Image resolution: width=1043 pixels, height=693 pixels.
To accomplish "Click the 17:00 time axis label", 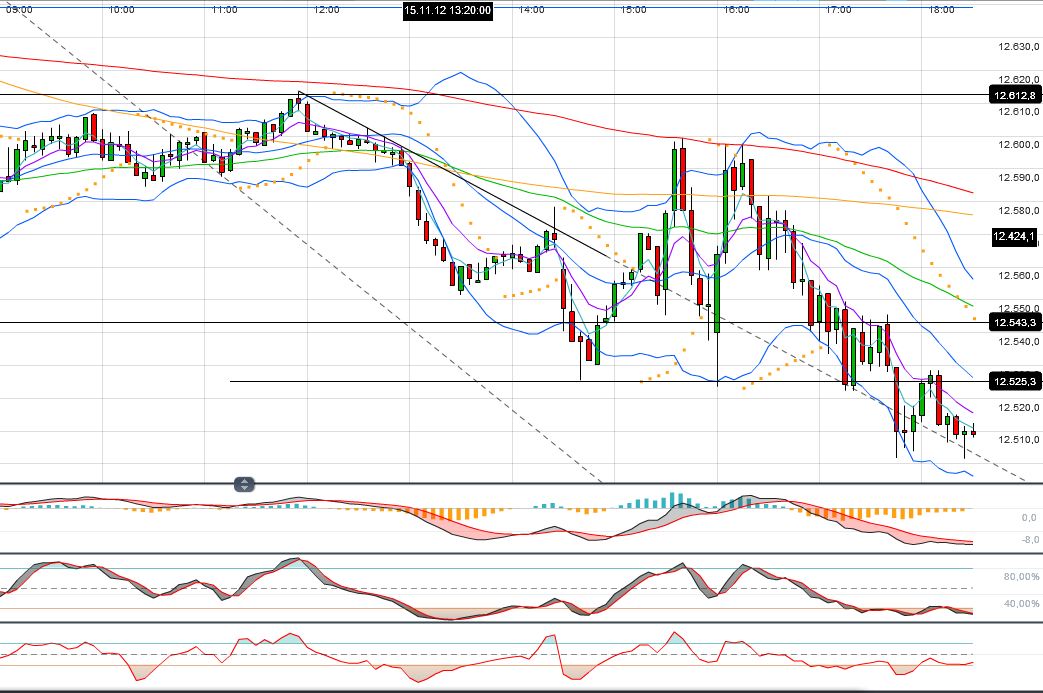I will [838, 9].
